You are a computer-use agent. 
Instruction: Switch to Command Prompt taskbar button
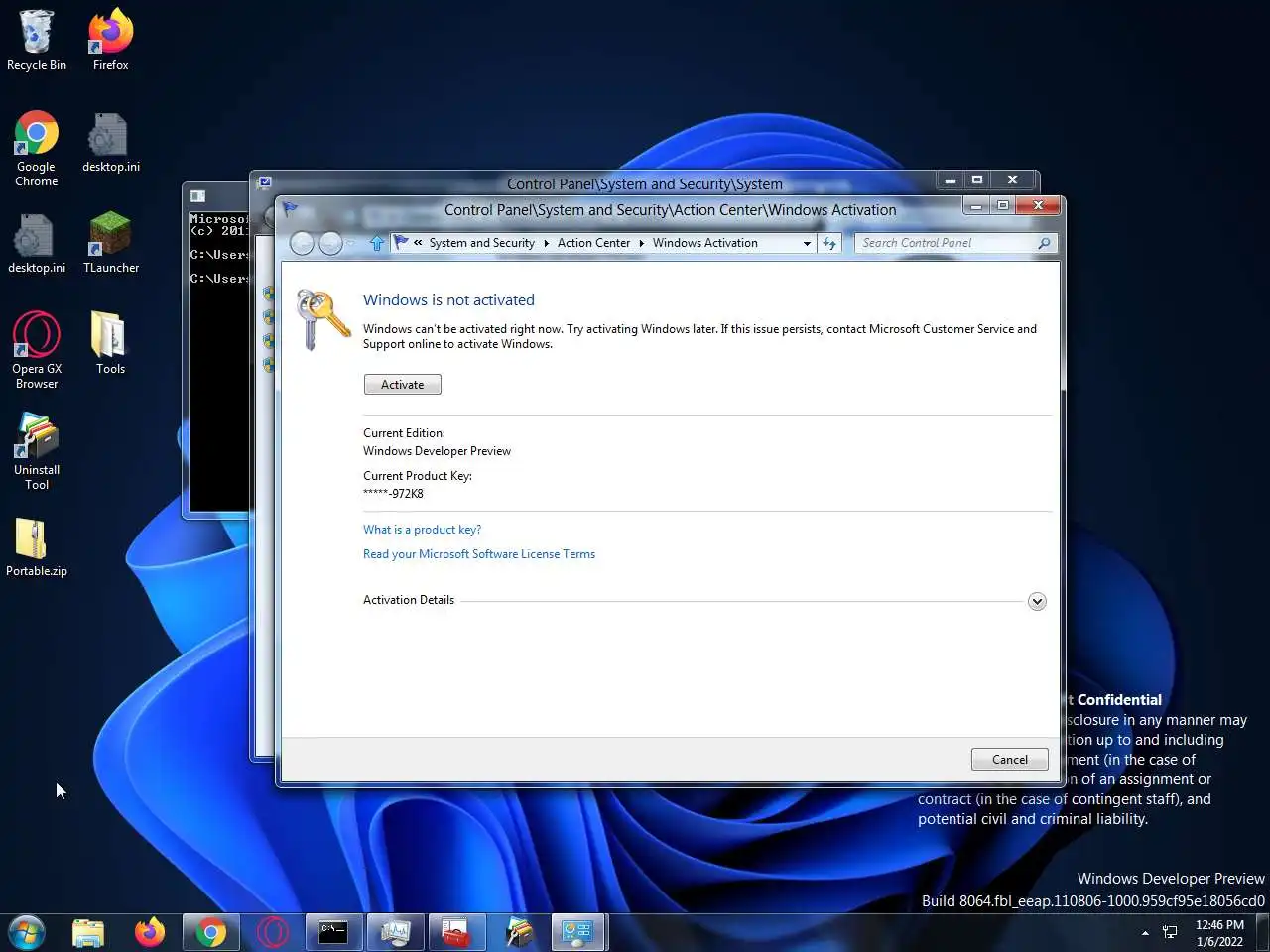click(333, 932)
